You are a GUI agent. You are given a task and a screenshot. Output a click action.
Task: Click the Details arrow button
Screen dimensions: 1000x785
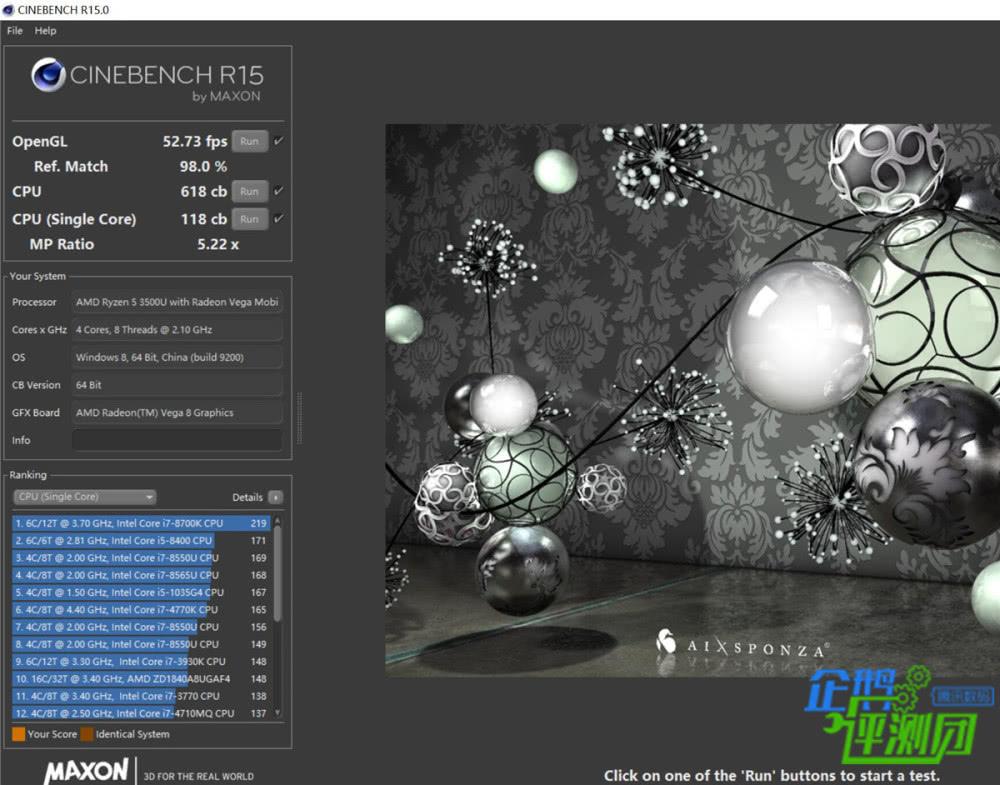coord(276,497)
